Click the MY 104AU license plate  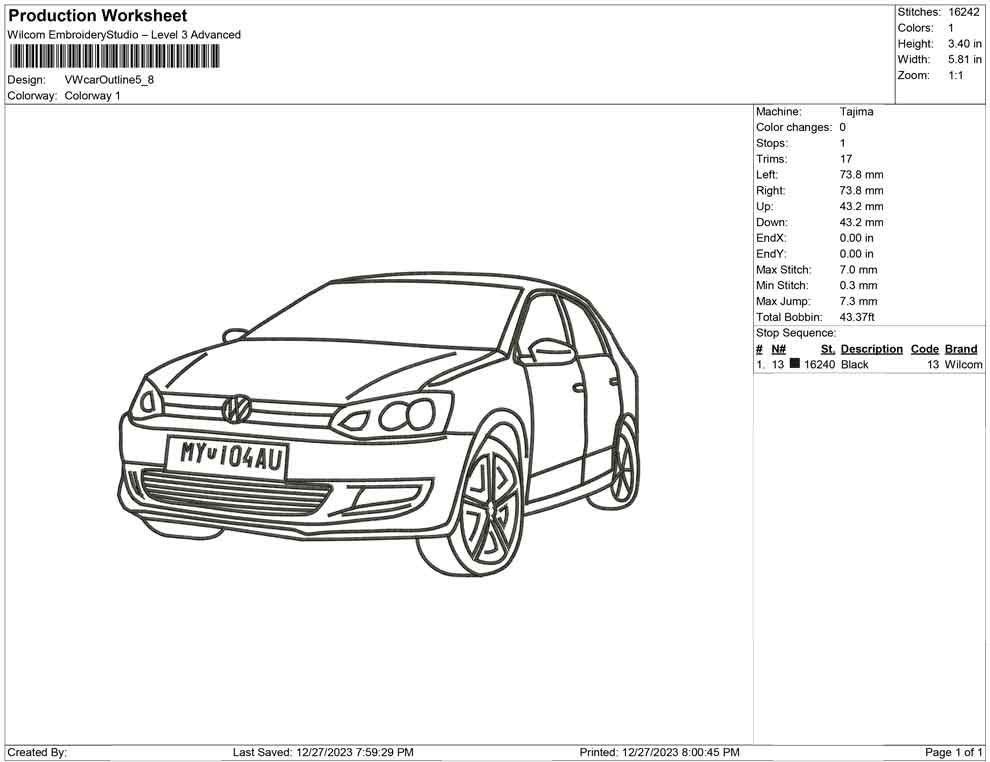pos(228,456)
